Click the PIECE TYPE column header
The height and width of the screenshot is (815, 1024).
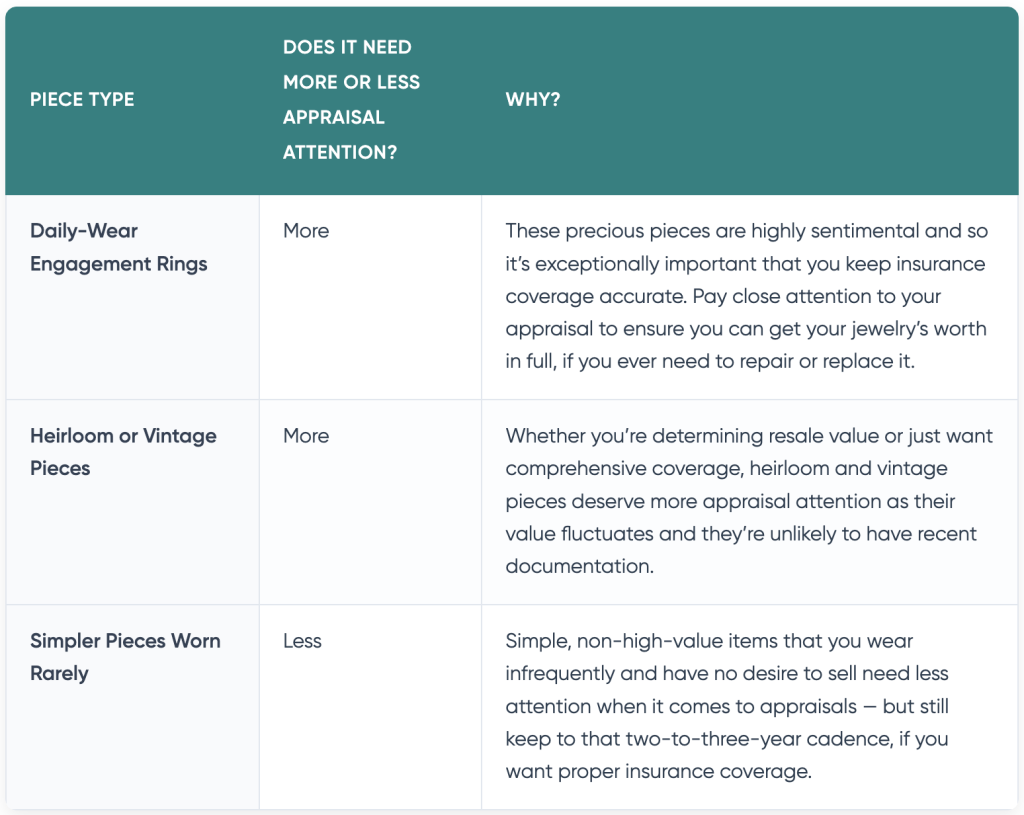[x=82, y=99]
